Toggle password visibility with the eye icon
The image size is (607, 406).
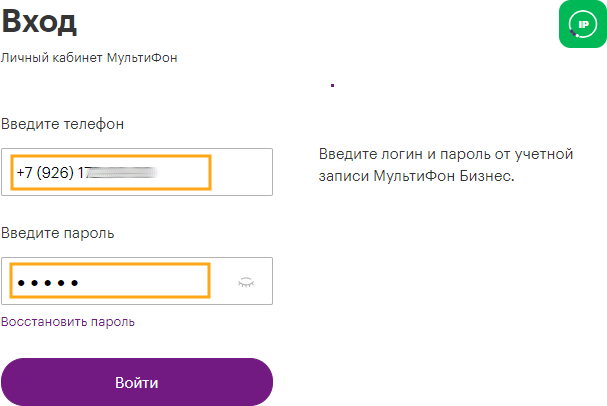tap(246, 283)
